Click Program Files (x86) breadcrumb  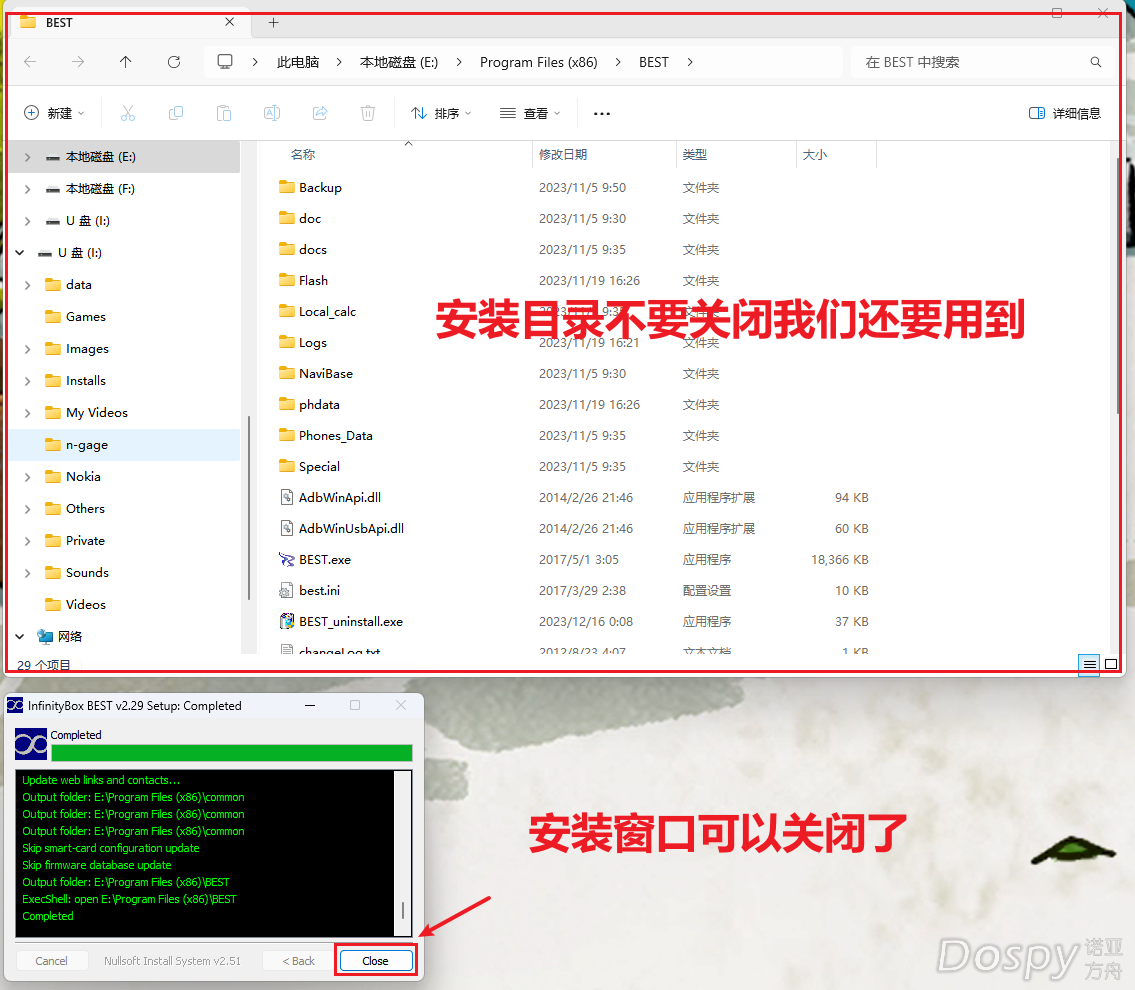(539, 62)
